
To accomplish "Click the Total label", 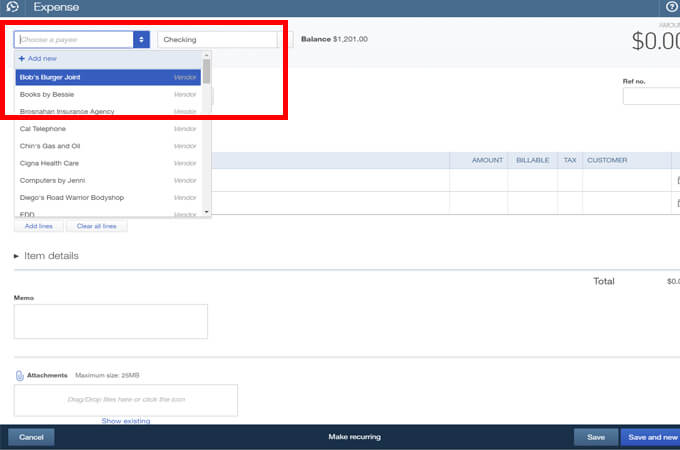I will [x=604, y=281].
